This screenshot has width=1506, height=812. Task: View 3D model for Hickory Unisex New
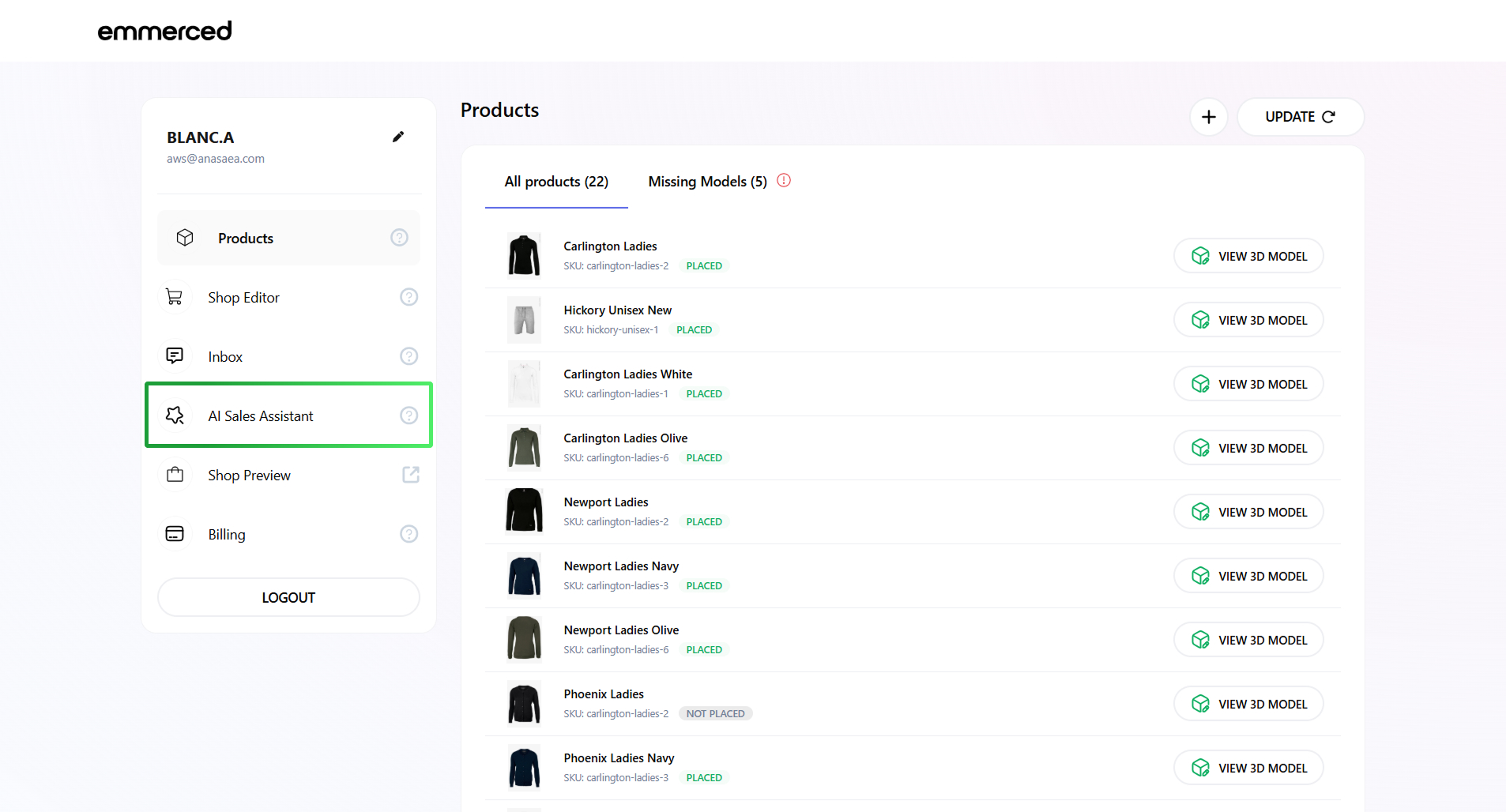pyautogui.click(x=1248, y=321)
